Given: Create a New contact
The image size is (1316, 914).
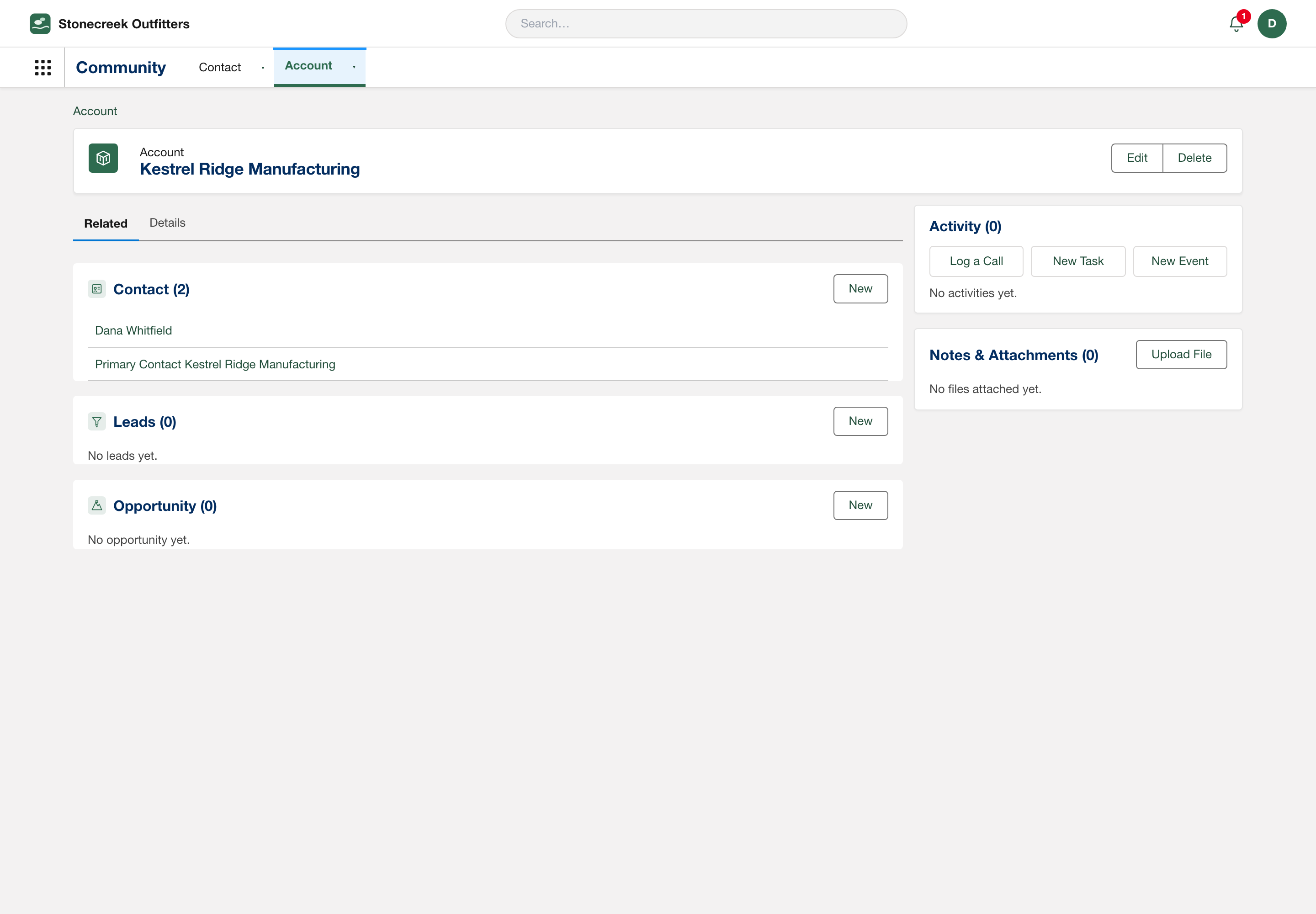Looking at the screenshot, I should [860, 289].
